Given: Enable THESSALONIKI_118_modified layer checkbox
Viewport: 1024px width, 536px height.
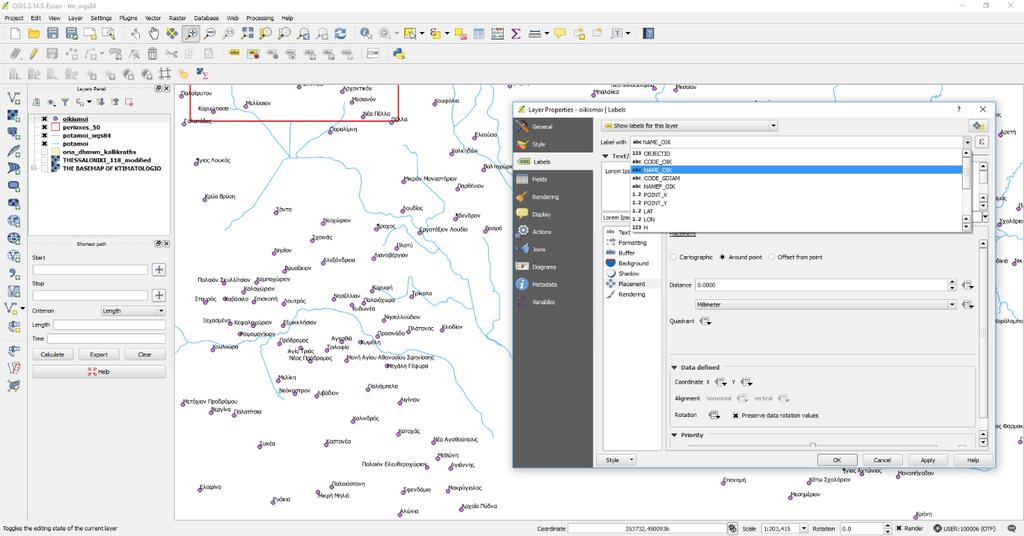Looking at the screenshot, I should click(x=44, y=160).
